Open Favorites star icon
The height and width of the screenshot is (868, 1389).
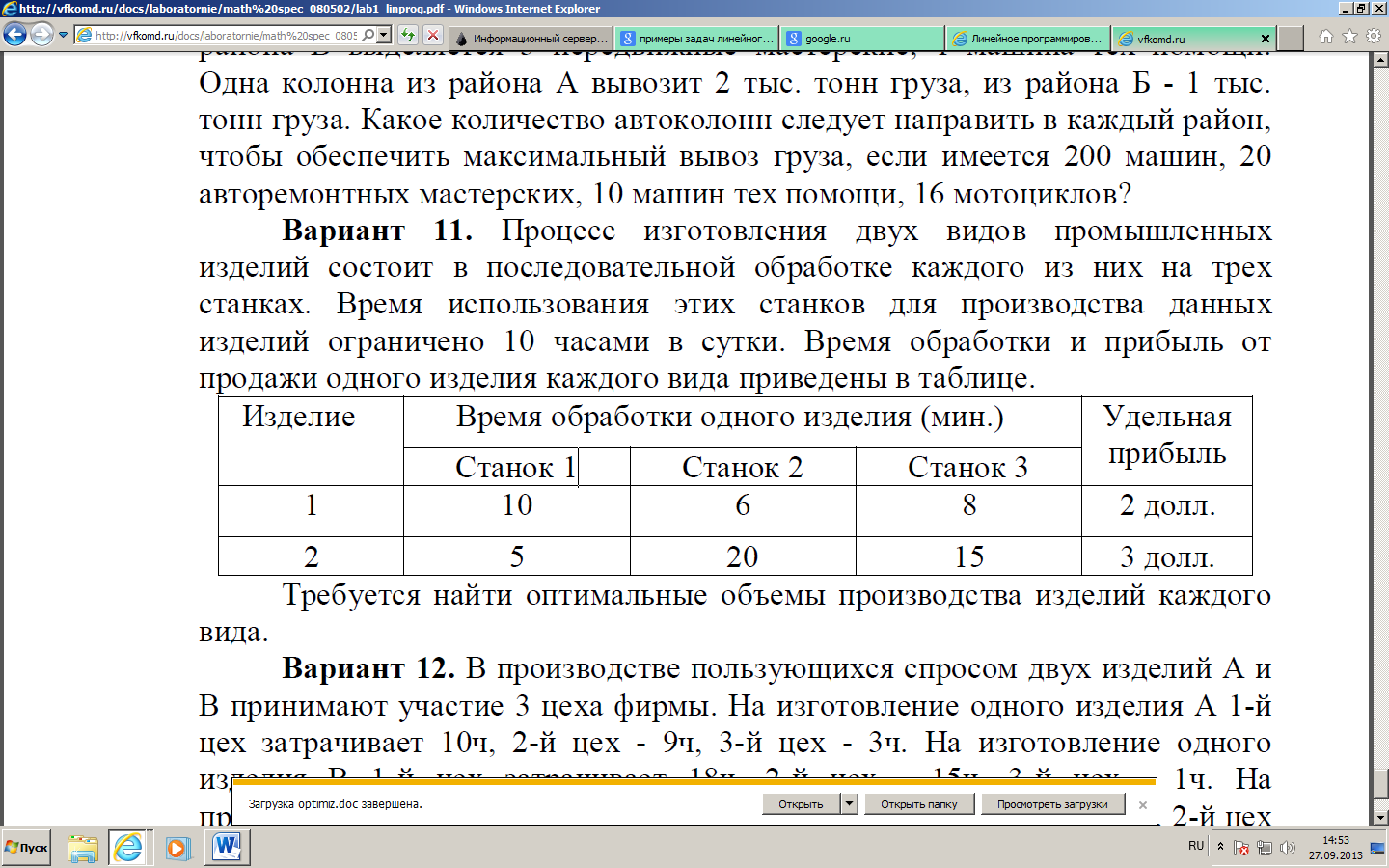point(1349,37)
